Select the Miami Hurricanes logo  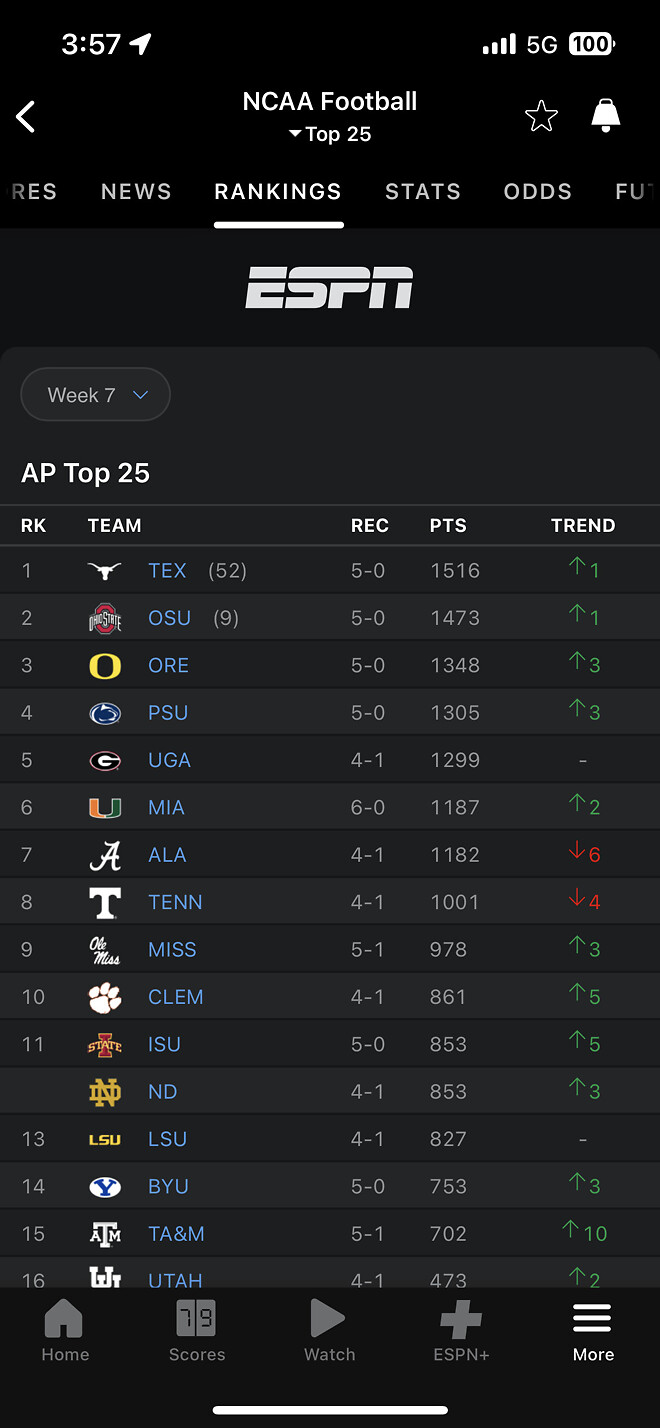(105, 807)
